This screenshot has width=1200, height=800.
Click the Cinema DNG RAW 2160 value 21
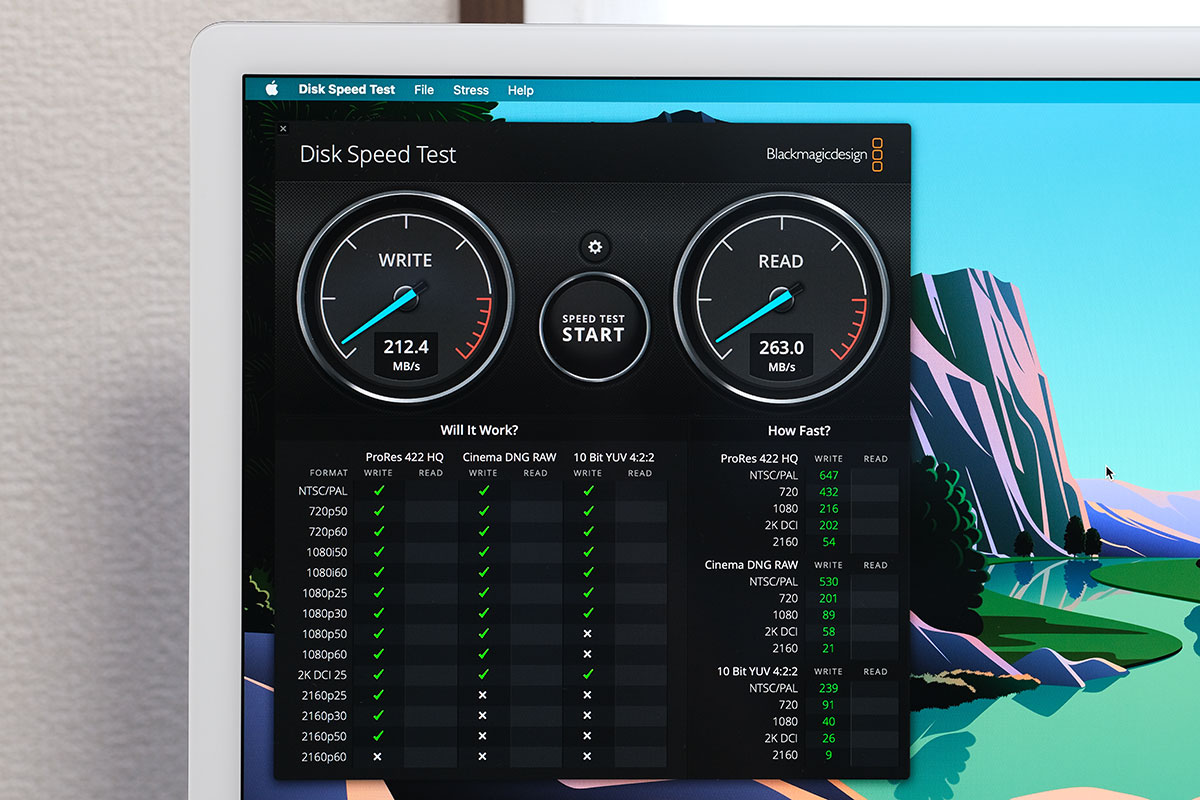coord(828,648)
